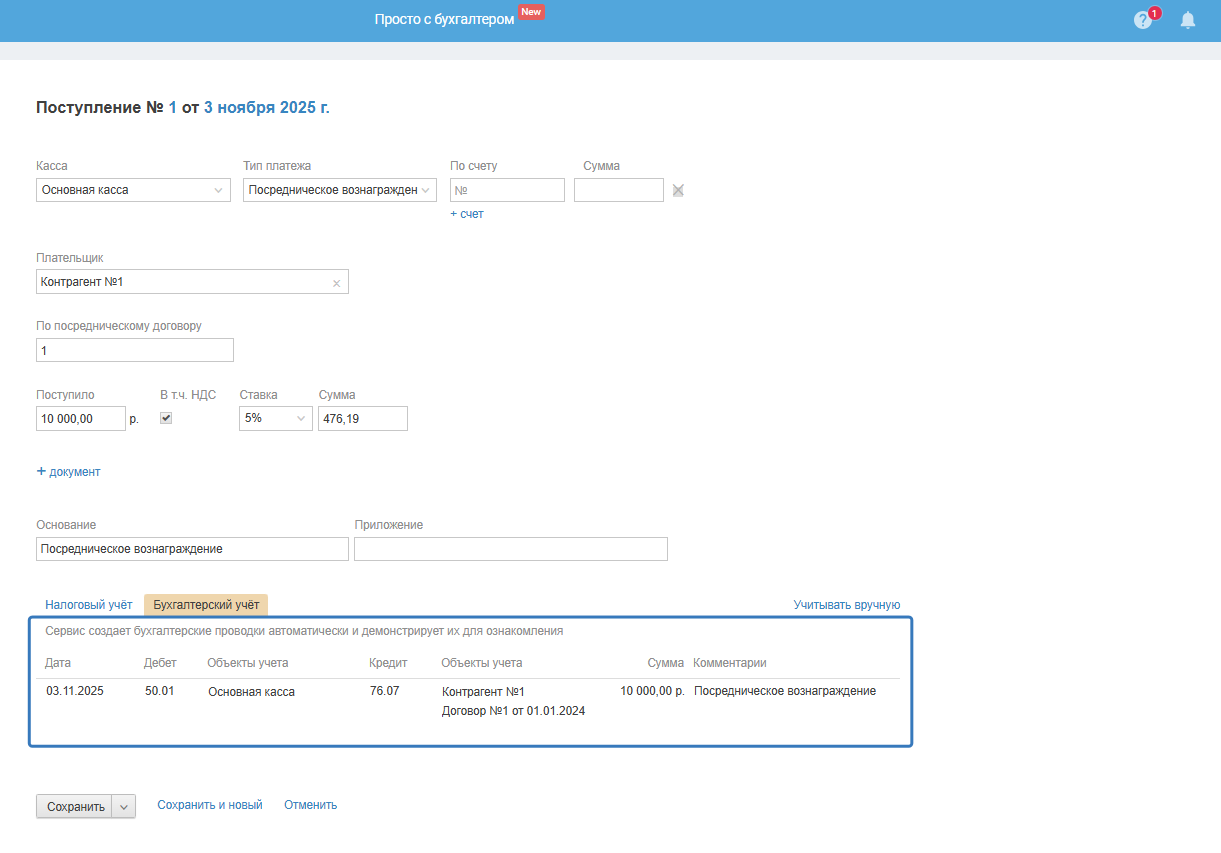Click debit account 50.01 cell
Viewport: 1221px width, 853px height.
click(x=159, y=691)
